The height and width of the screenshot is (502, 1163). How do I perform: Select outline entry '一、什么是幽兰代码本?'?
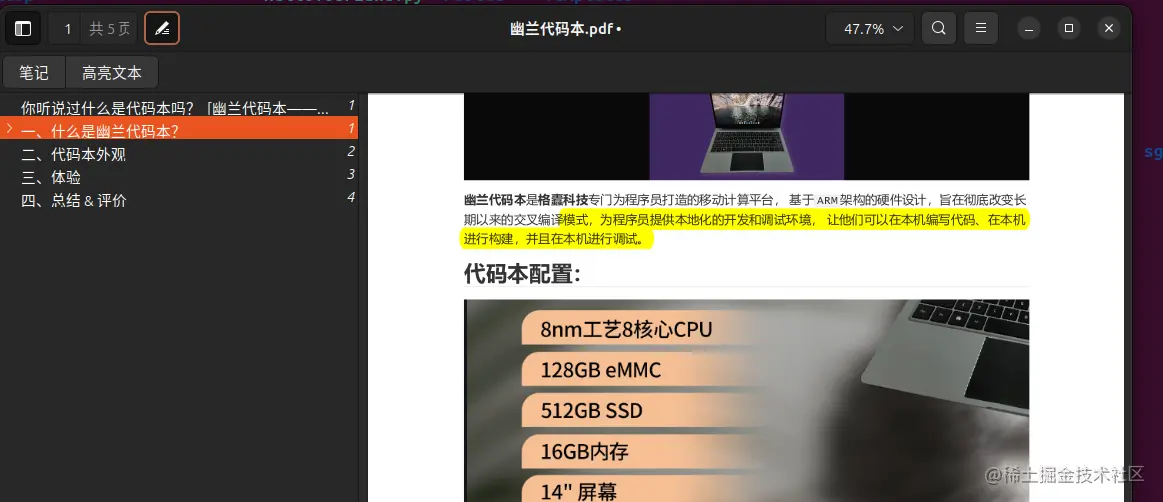pos(179,129)
